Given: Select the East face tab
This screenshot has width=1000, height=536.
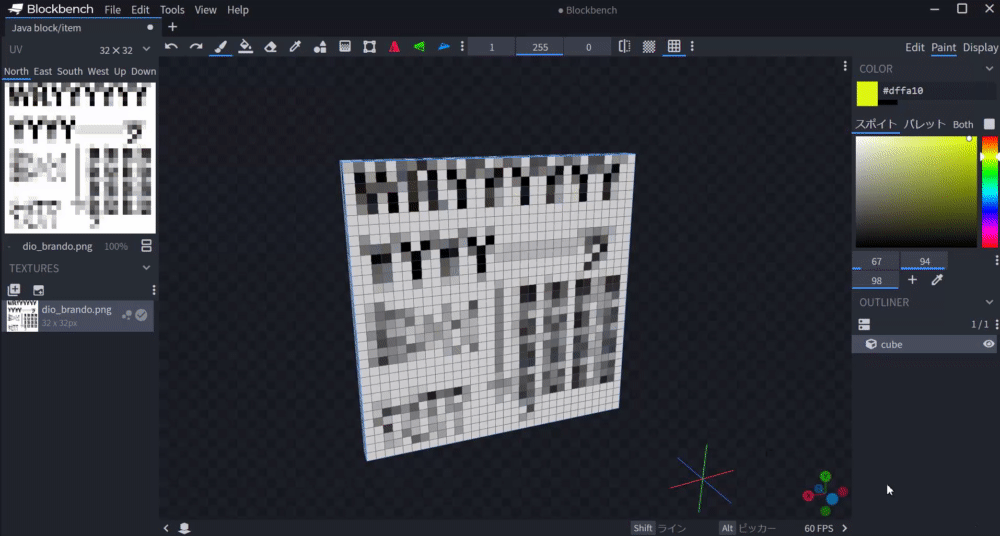Looking at the screenshot, I should point(43,71).
